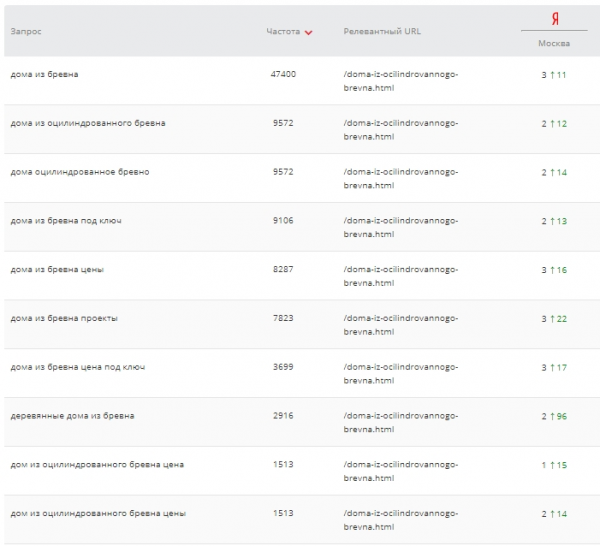Click the Запрос column header
The height and width of the screenshot is (546, 600).
click(26, 31)
